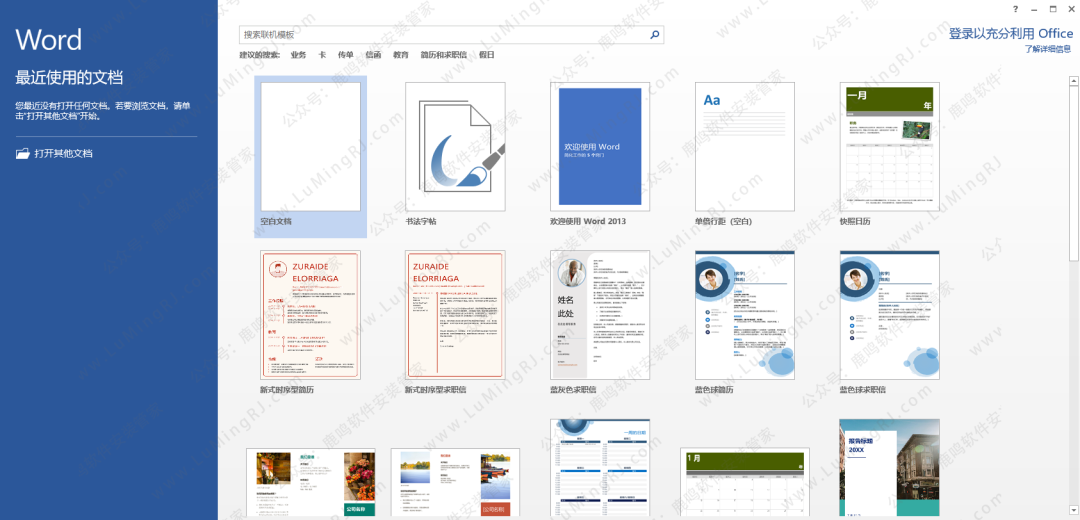Choose the 蓝色球求职信 cover letter template

coord(889,322)
